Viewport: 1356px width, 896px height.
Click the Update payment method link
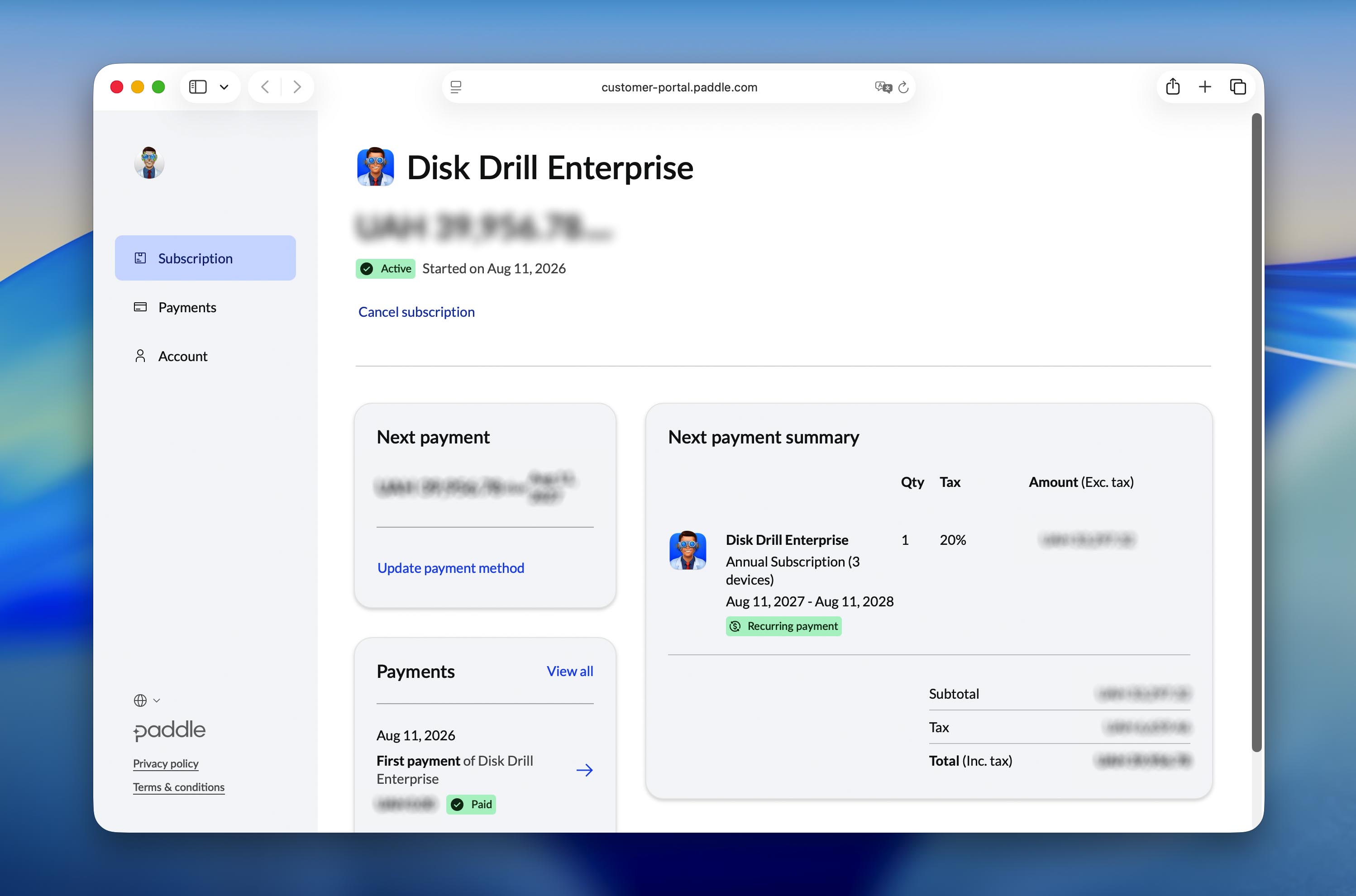tap(450, 567)
